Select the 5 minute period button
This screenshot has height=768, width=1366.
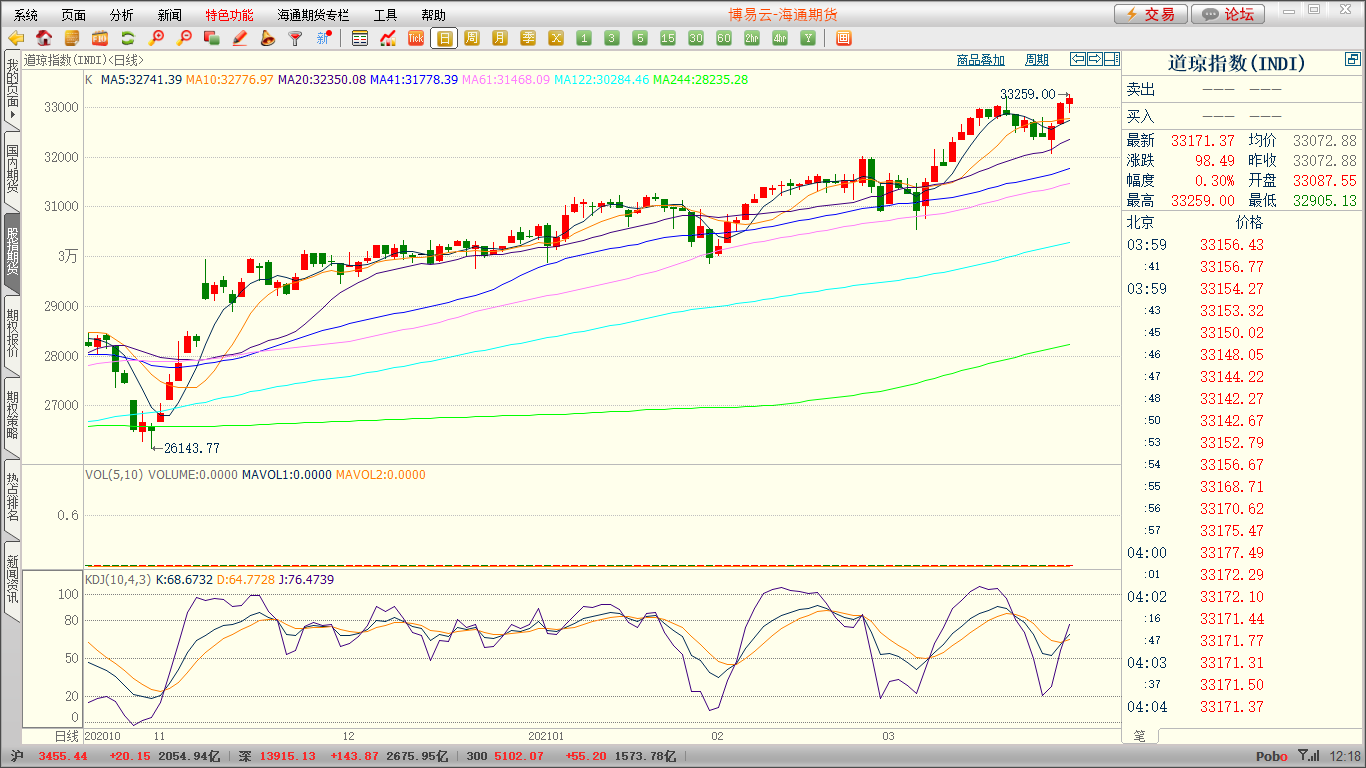pos(640,39)
